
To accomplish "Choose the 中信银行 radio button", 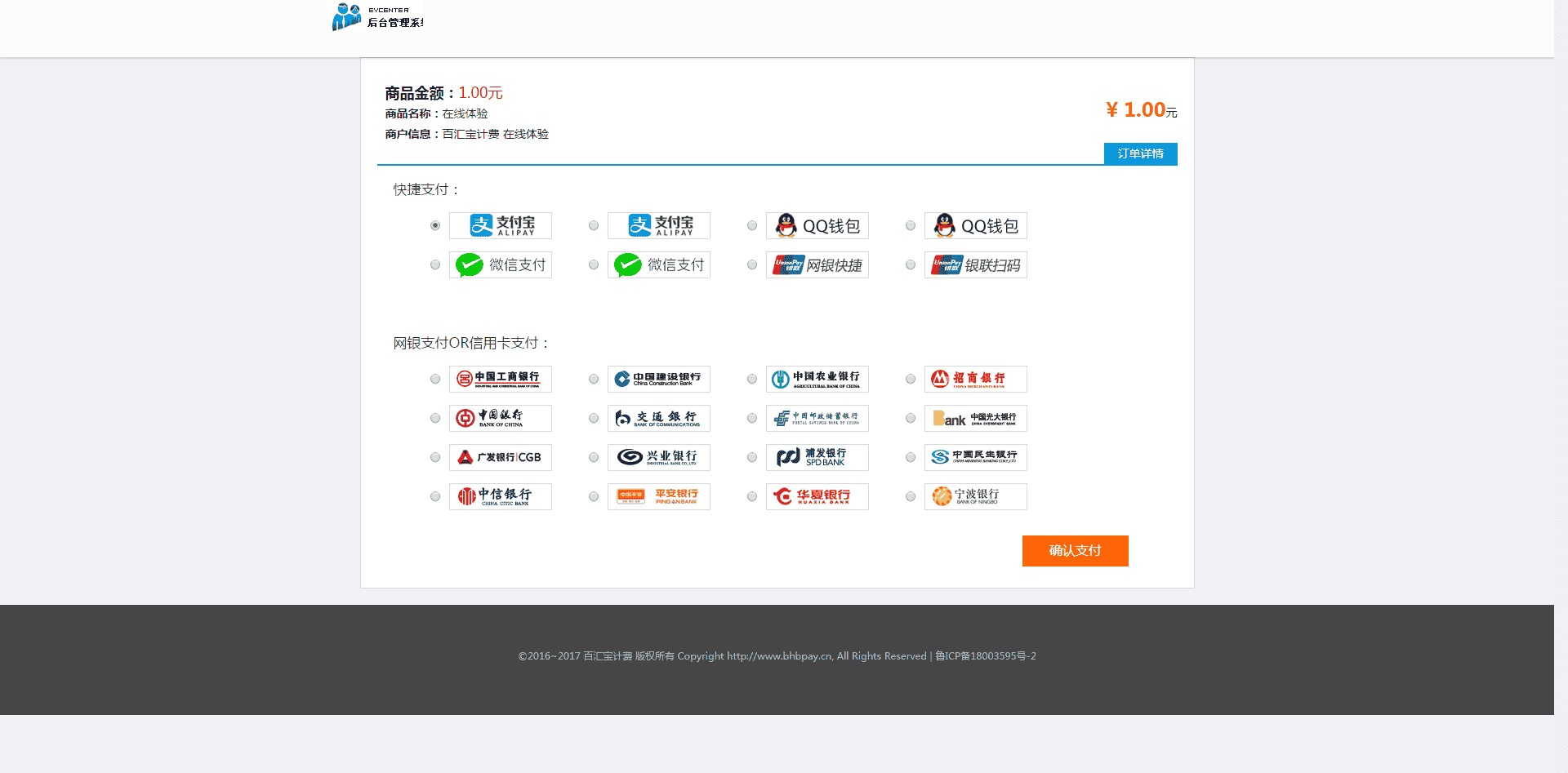I will [435, 496].
